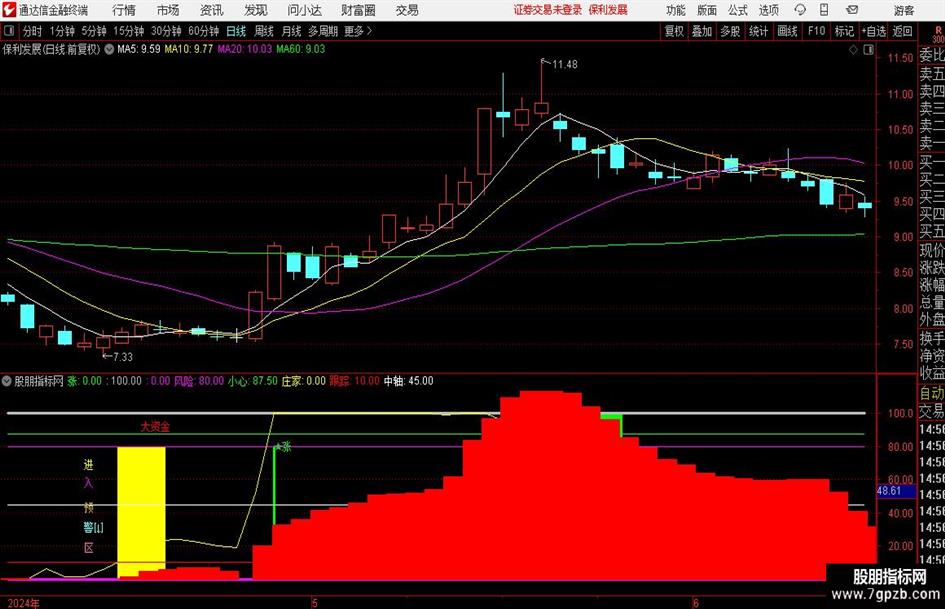945x609 pixels.
Task: Switch to 5分钟 period
Action: pos(94,31)
